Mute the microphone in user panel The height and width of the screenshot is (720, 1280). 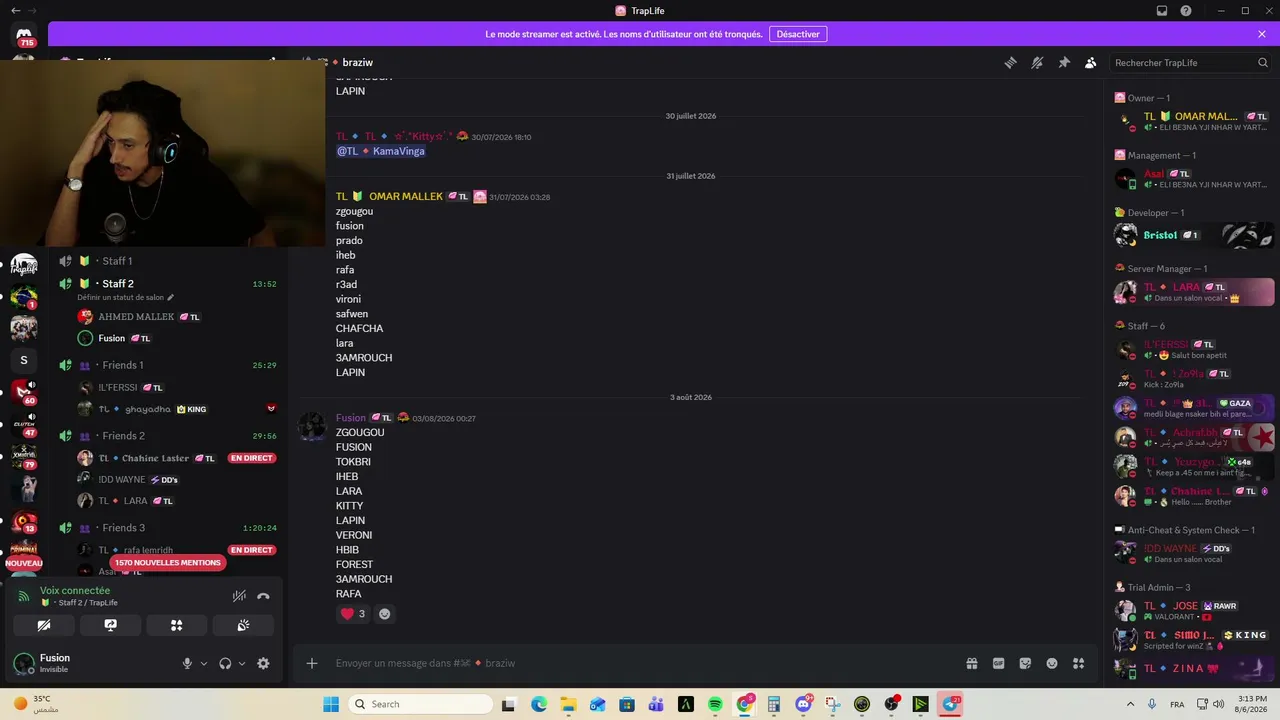point(187,663)
